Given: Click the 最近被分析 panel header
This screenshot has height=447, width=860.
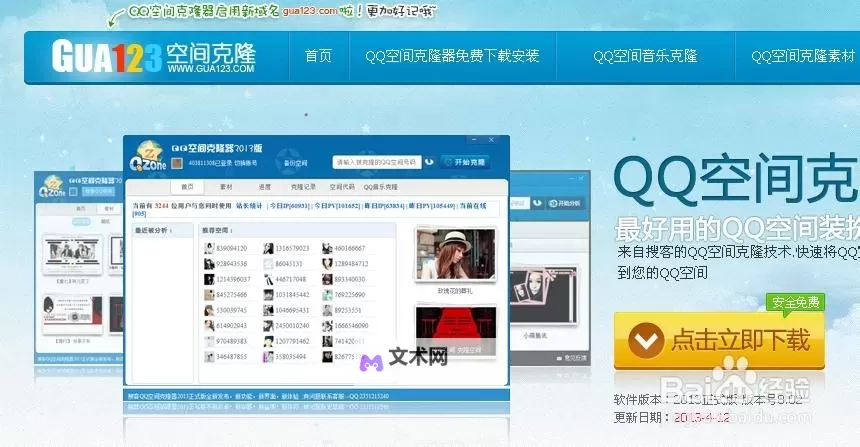Looking at the screenshot, I should [x=162, y=230].
